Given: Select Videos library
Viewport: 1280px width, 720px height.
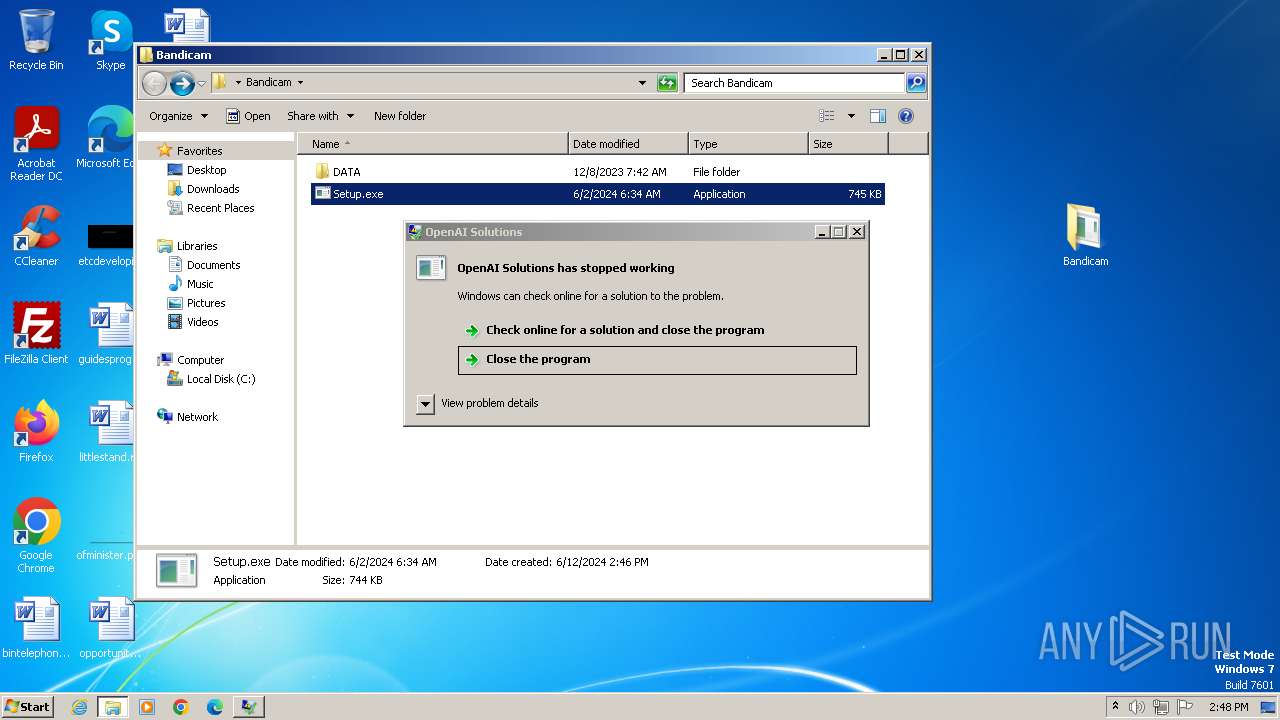Looking at the screenshot, I should tap(202, 322).
